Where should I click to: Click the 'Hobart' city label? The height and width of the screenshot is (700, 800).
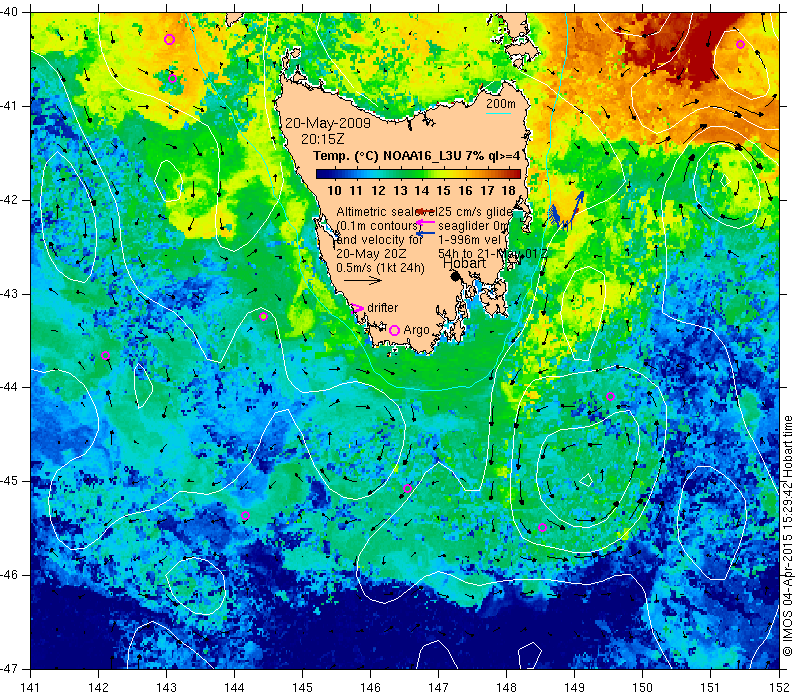(x=464, y=263)
